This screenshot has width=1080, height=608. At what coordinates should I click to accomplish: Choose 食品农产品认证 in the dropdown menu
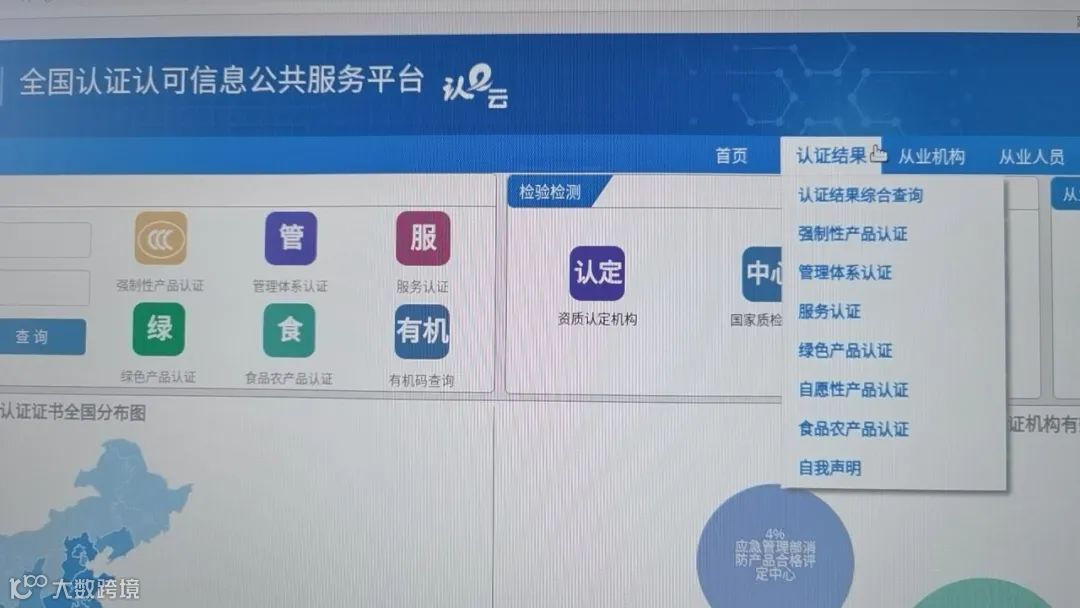(853, 429)
